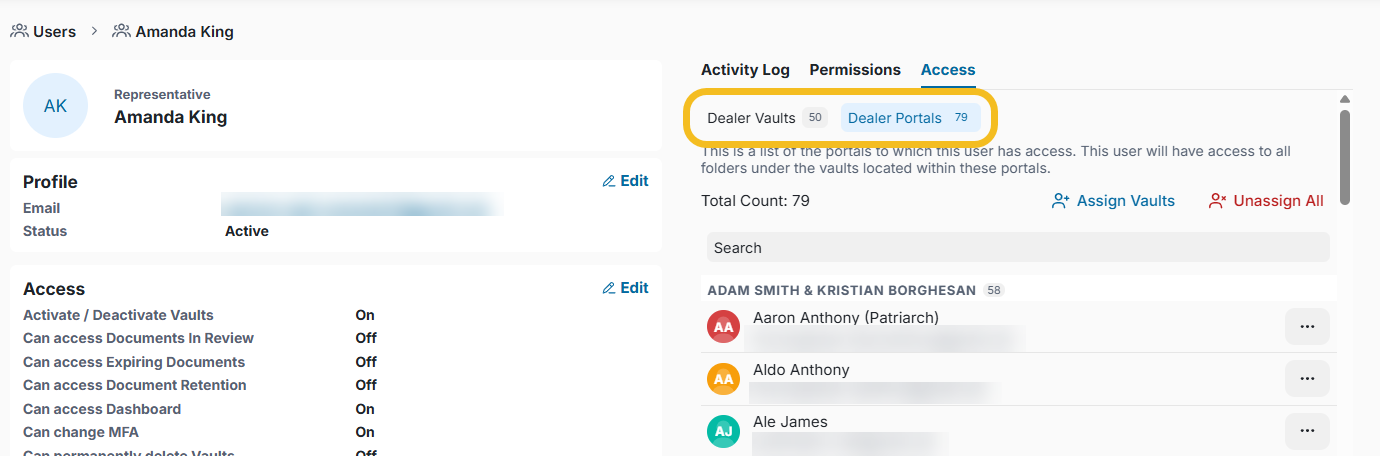Open the Activity Log tab
The image size is (1380, 456).
pyautogui.click(x=745, y=70)
